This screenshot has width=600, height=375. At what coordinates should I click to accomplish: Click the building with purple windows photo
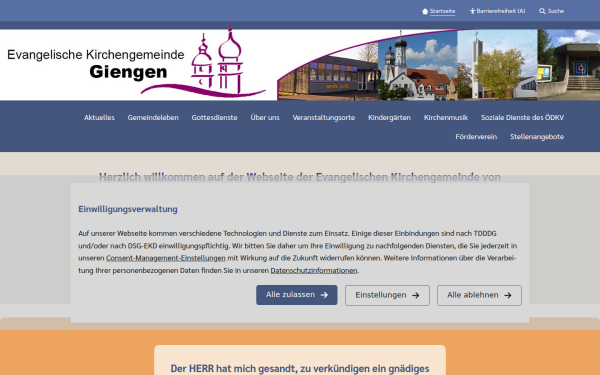(x=328, y=77)
